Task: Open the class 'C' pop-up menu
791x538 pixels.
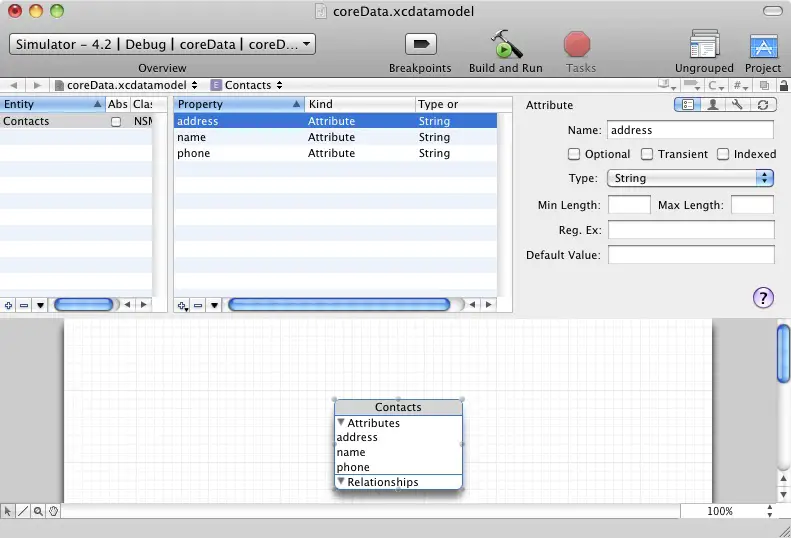Action: point(716,85)
